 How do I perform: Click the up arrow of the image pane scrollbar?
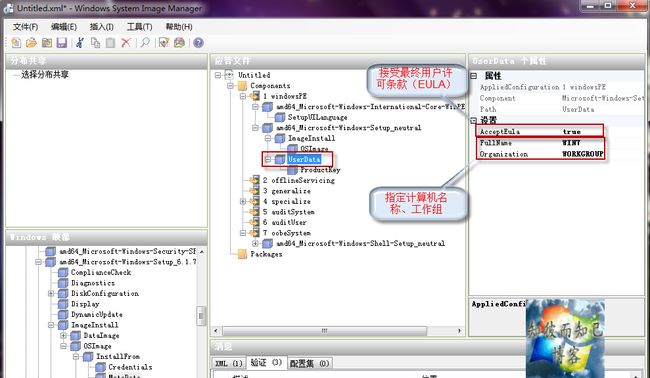click(x=201, y=251)
